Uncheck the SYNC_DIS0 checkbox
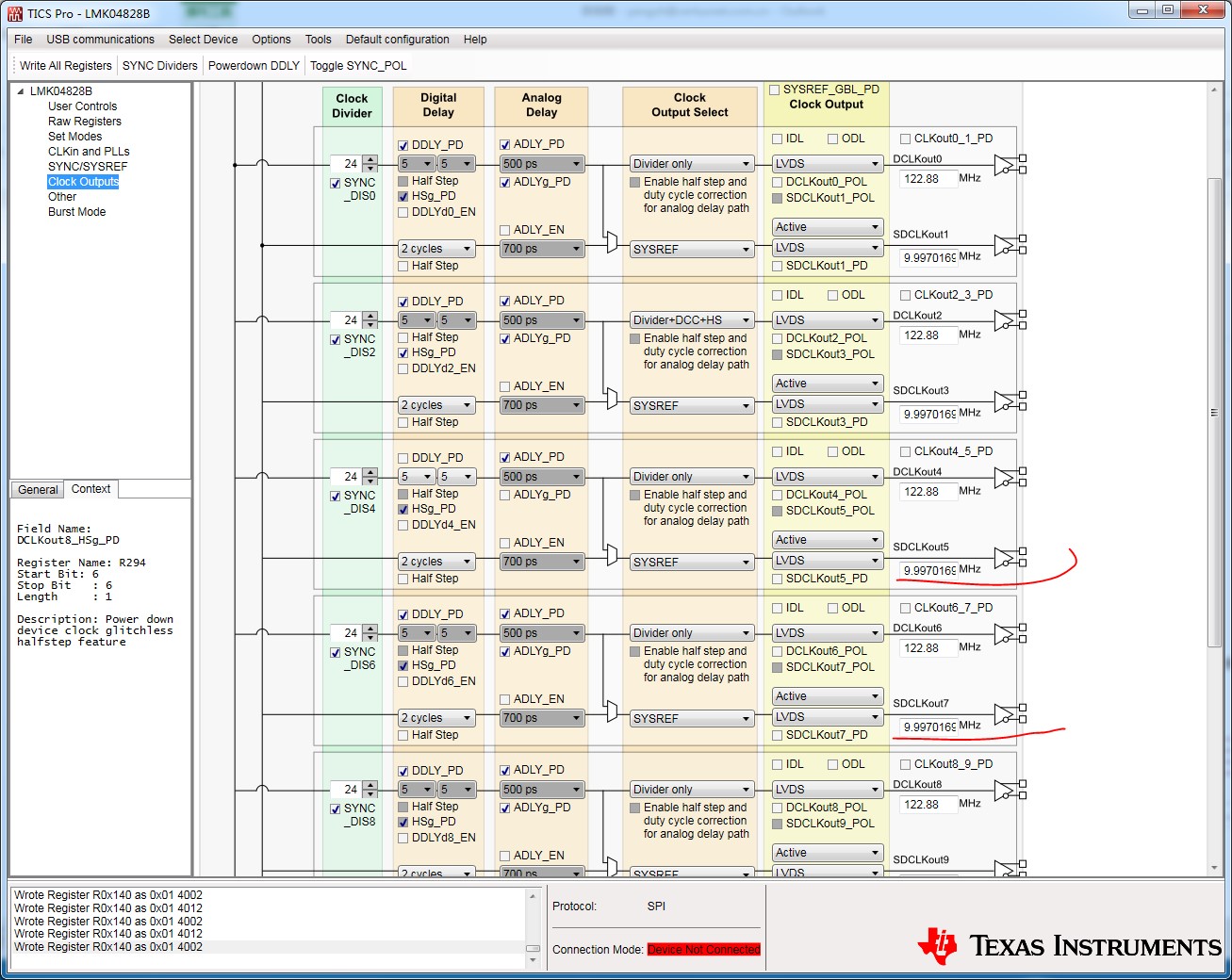 coord(335,183)
